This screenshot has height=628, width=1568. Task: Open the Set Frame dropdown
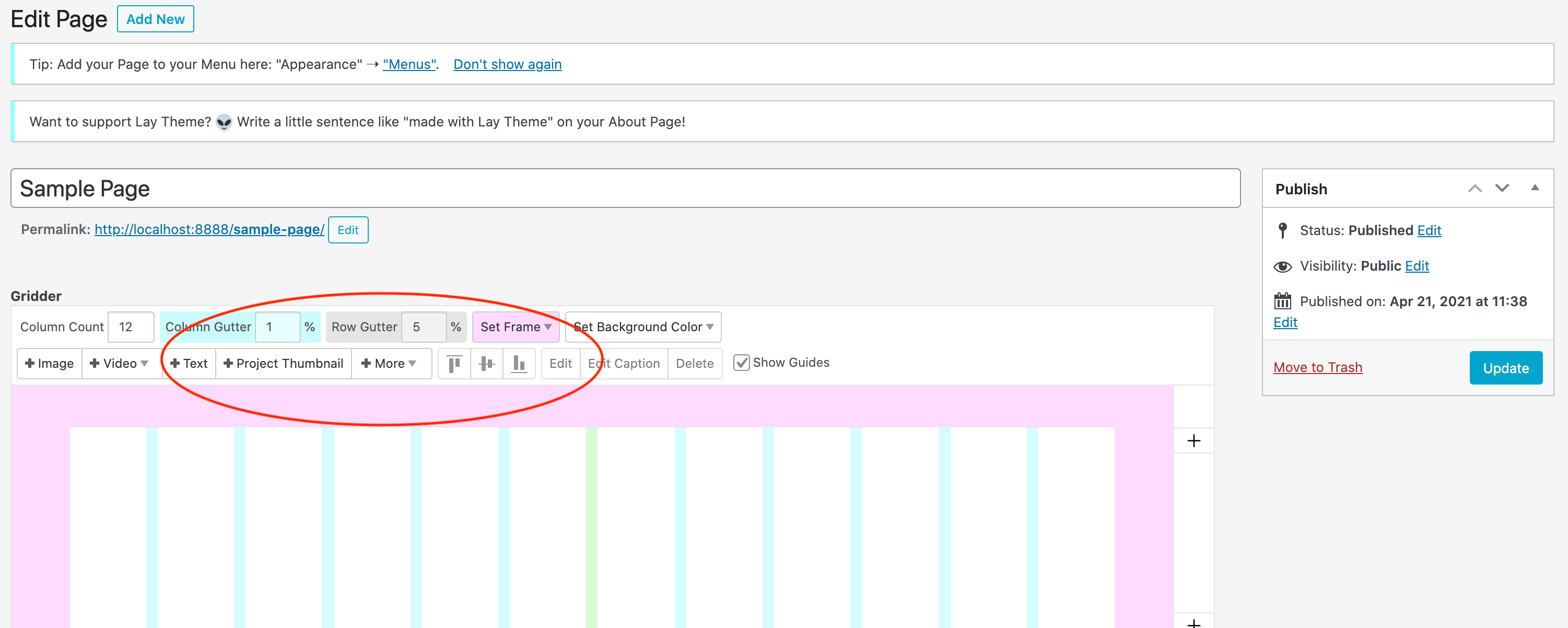[x=515, y=327]
